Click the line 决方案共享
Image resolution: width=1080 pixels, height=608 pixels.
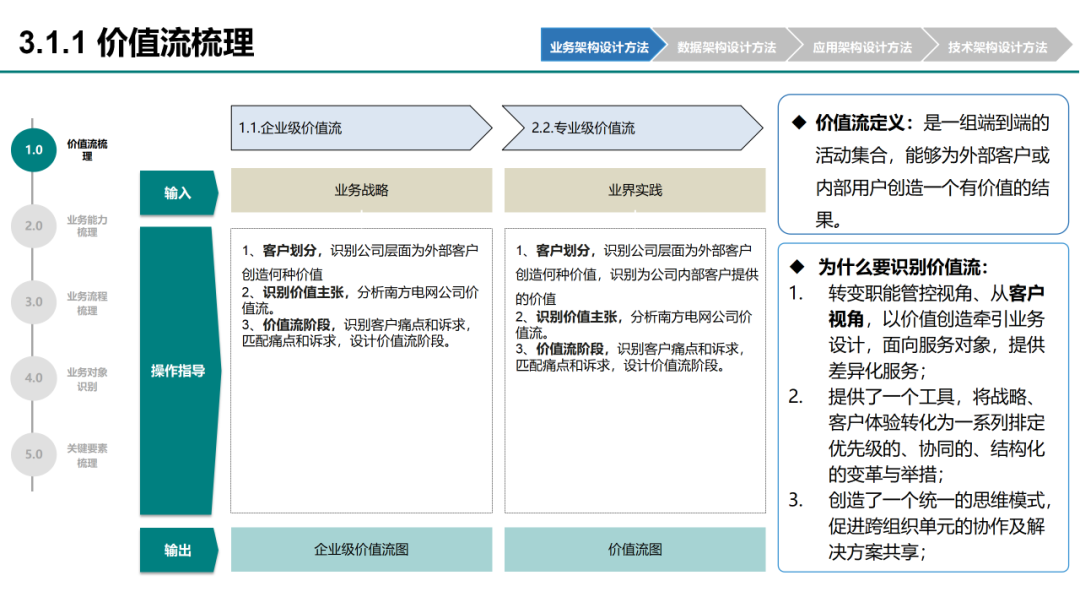877,552
